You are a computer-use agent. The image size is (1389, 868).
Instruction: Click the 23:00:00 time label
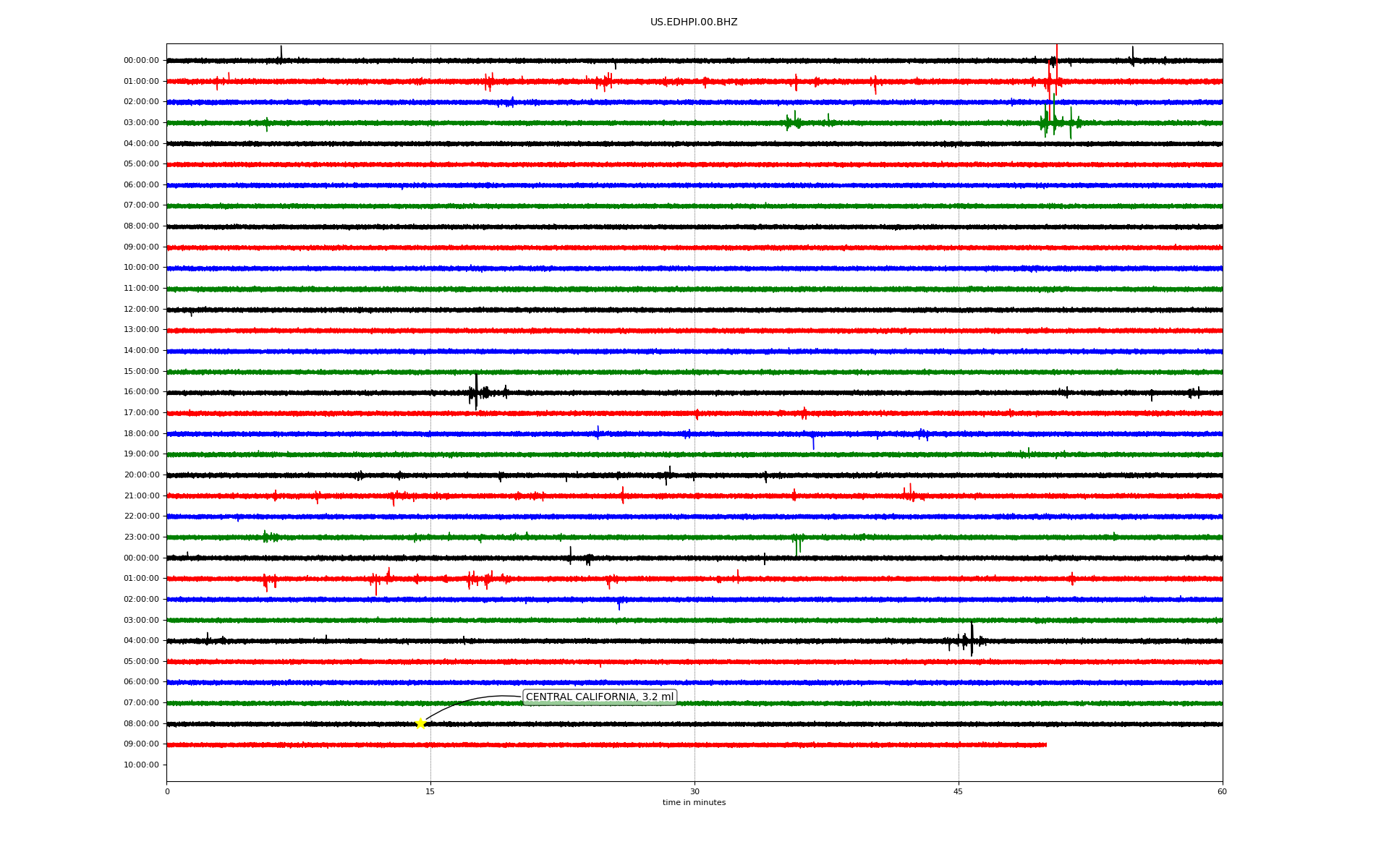(x=141, y=537)
